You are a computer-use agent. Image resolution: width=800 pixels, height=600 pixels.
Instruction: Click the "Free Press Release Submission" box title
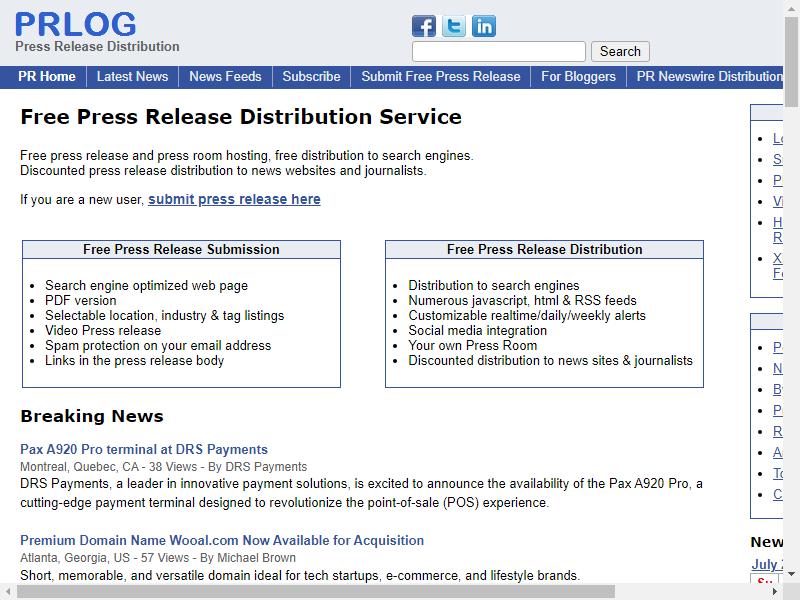tap(181, 249)
